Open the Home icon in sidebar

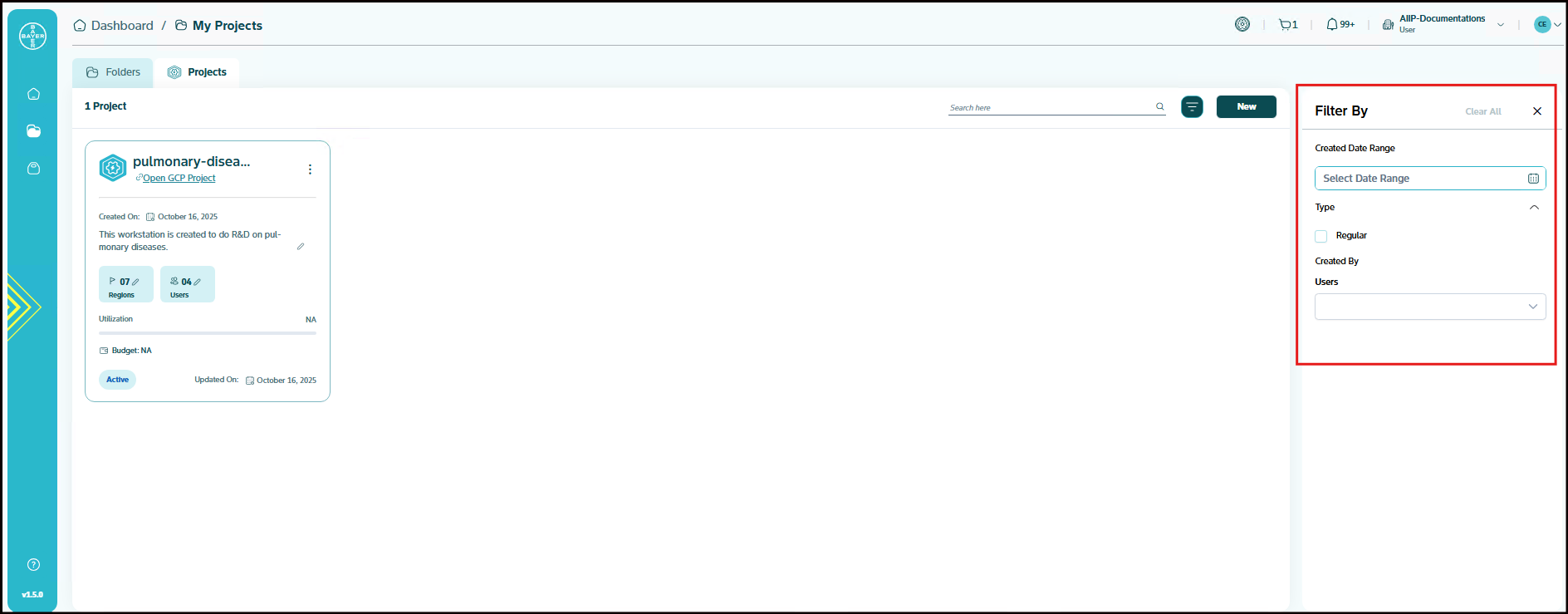[x=33, y=94]
